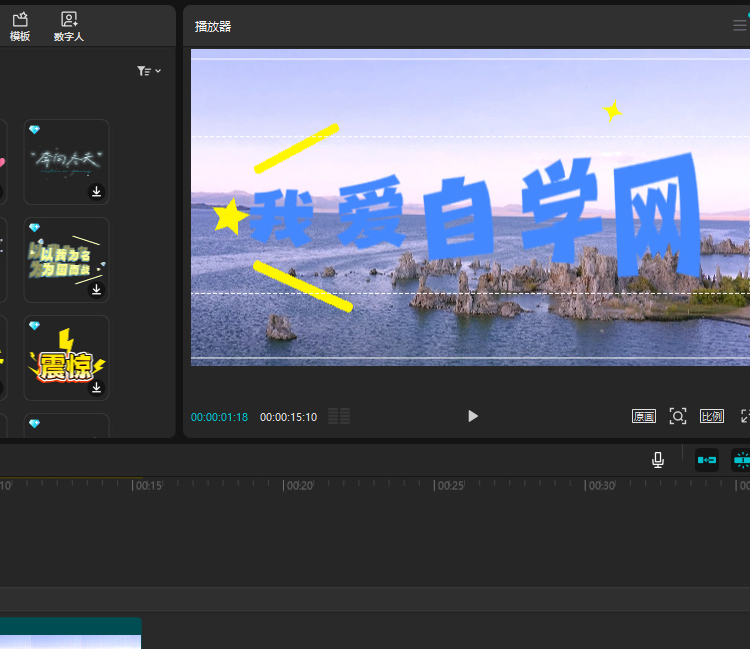This screenshot has width=750, height=649.
Task: Start voice-over recording with the microphone icon
Action: click(x=658, y=460)
